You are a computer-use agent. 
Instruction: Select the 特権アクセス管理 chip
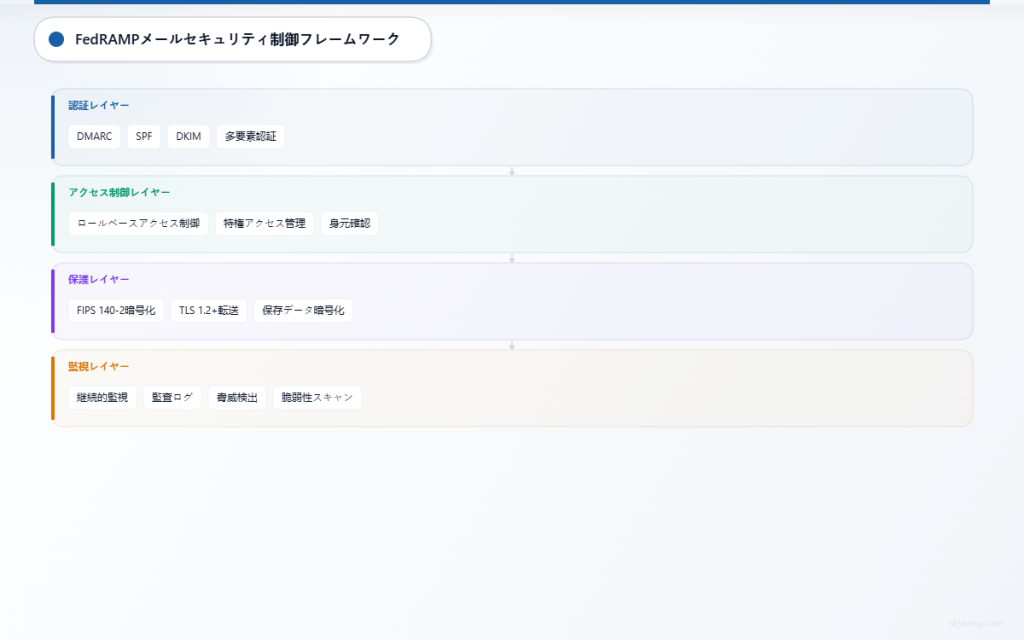pyautogui.click(x=264, y=223)
